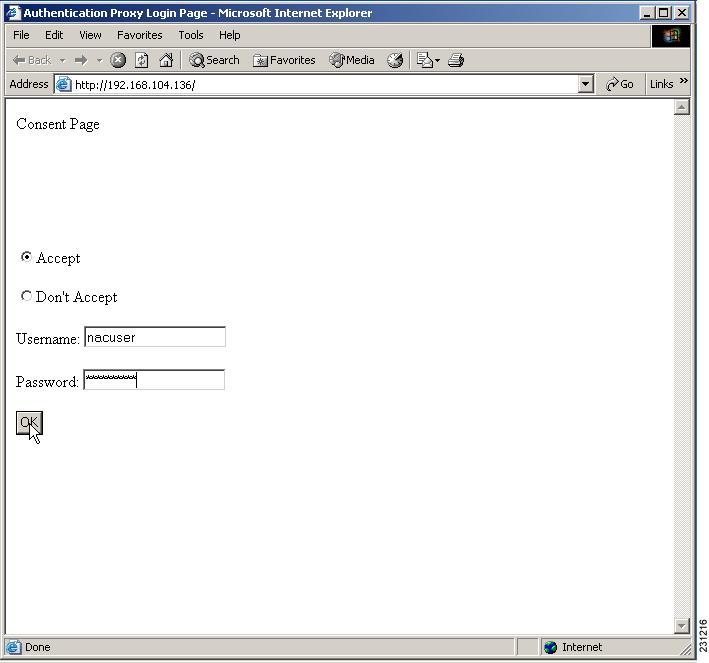Image resolution: width=709 pixels, height=663 pixels.
Task: Select the Accept radio button
Action: pos(26,257)
